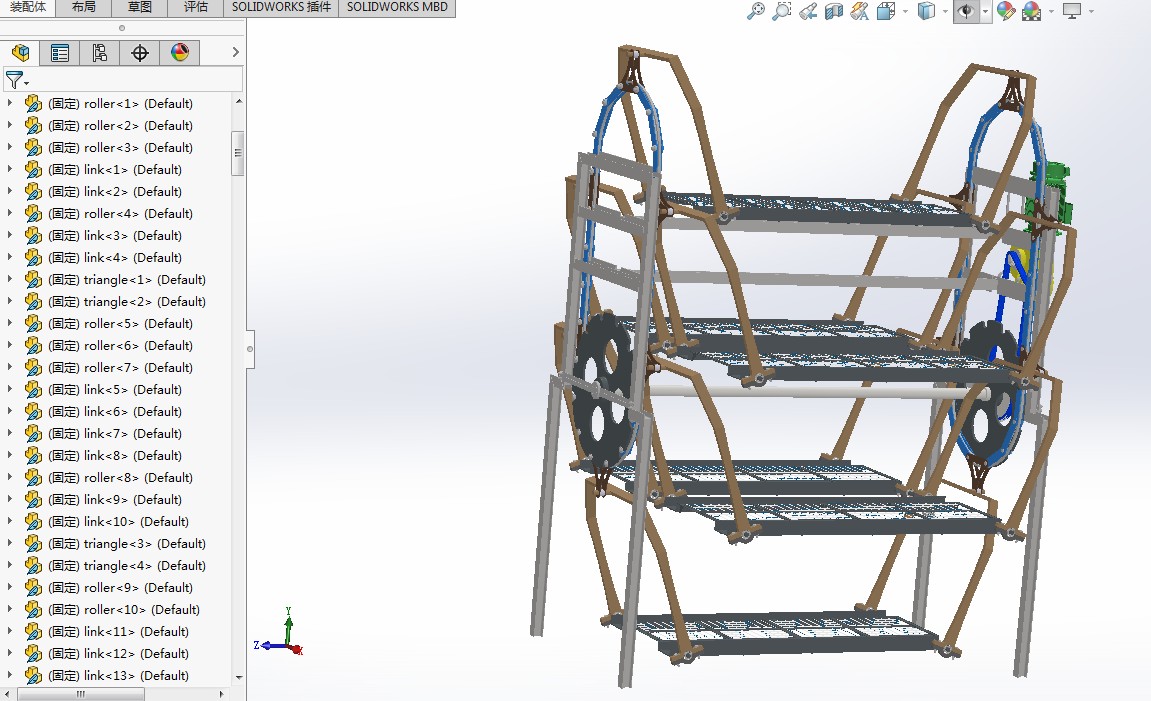Viewport: 1151px width, 701px height.
Task: Expand roller<1> tree node
Action: tap(10, 103)
